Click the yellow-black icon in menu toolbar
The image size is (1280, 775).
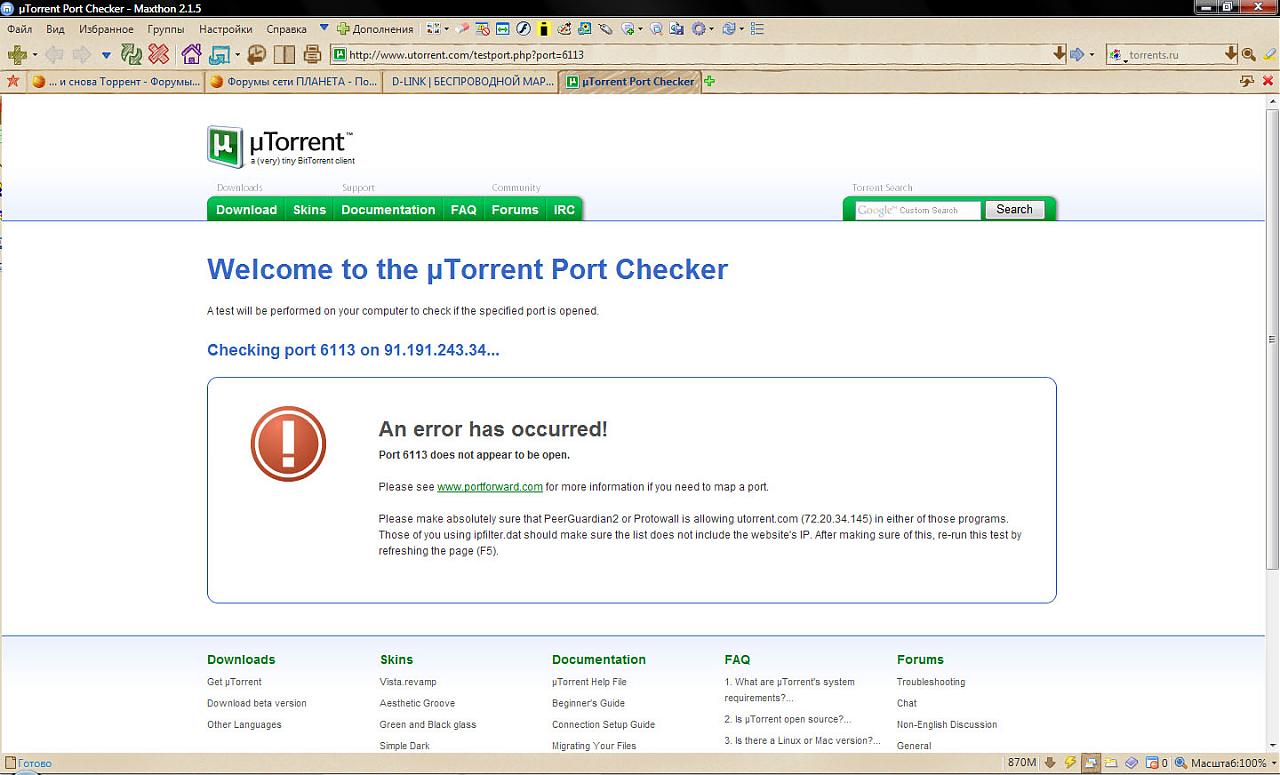[543, 29]
